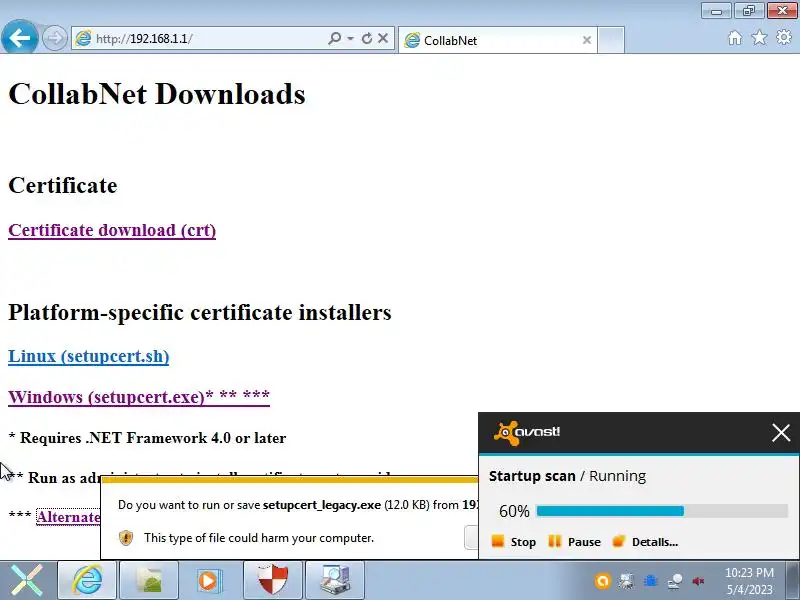This screenshot has height=600, width=800.
Task: Click the "Platform-specific certificate installers" heading
Action: click(x=200, y=312)
